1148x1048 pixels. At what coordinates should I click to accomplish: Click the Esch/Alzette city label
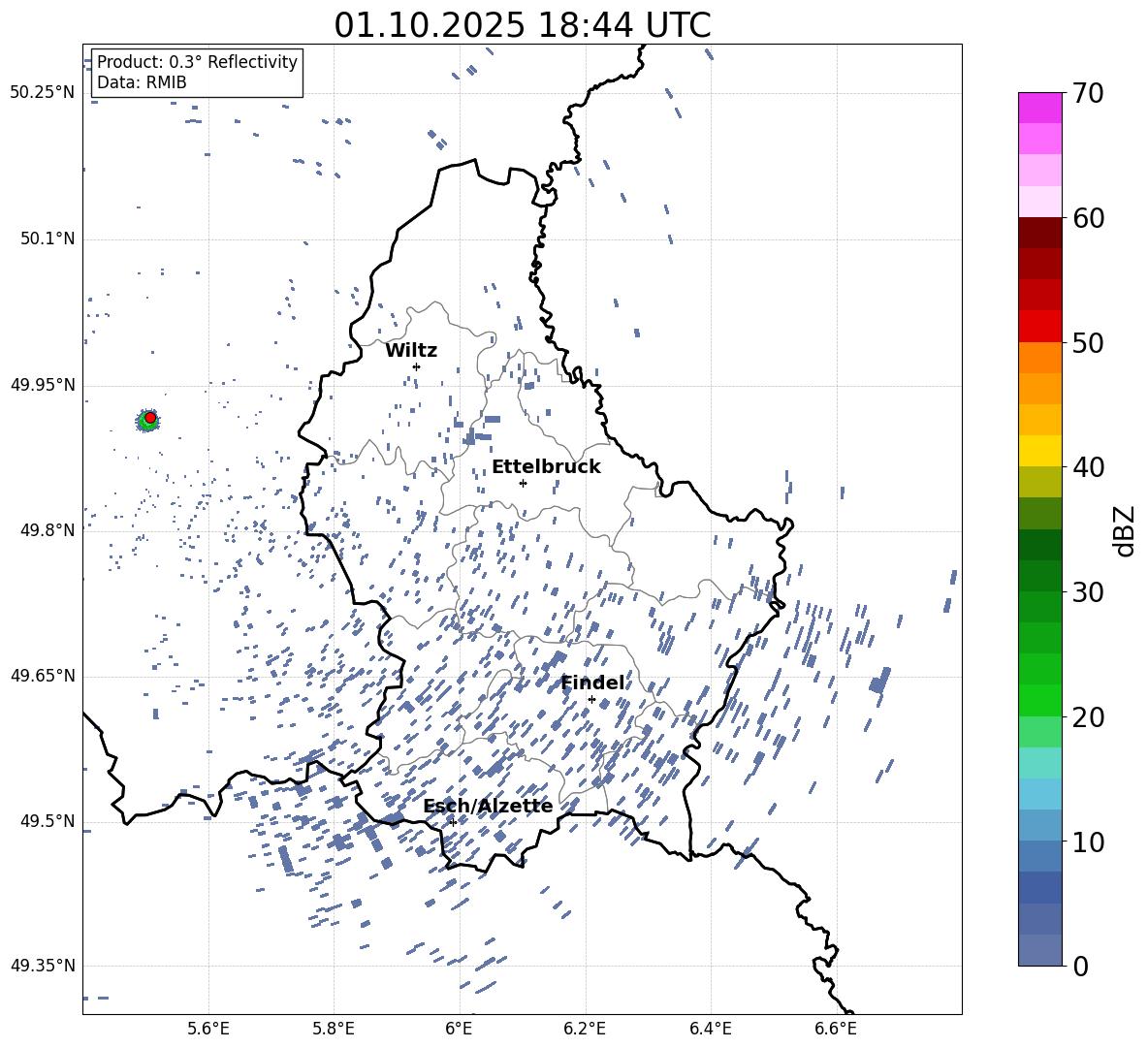[488, 806]
